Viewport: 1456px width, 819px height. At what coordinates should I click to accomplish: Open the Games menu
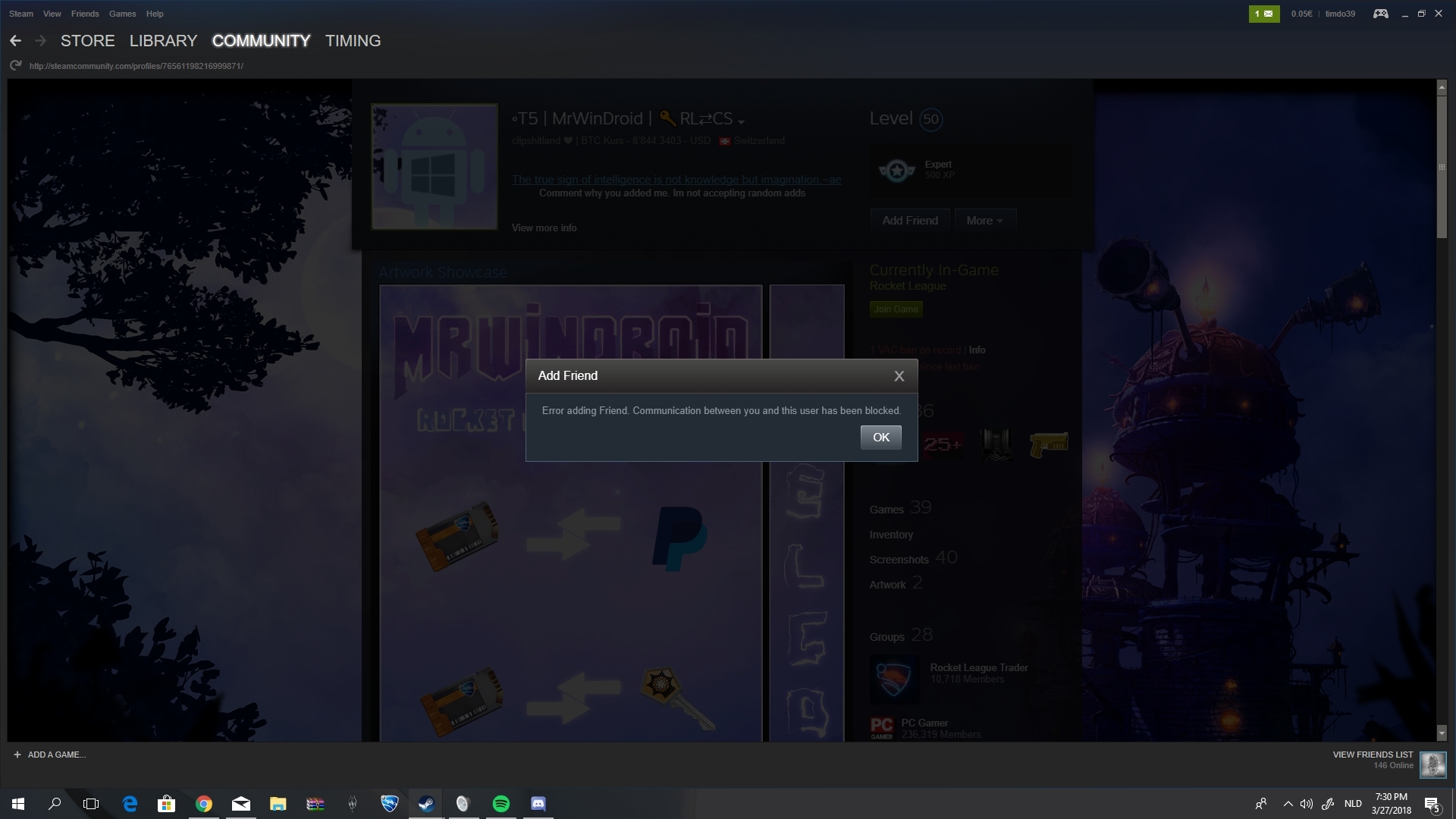(x=122, y=14)
